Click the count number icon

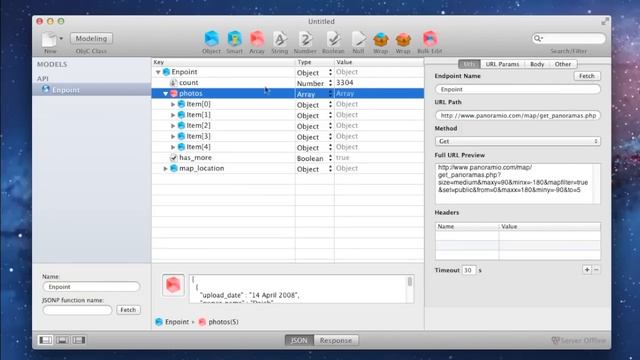tap(173, 82)
